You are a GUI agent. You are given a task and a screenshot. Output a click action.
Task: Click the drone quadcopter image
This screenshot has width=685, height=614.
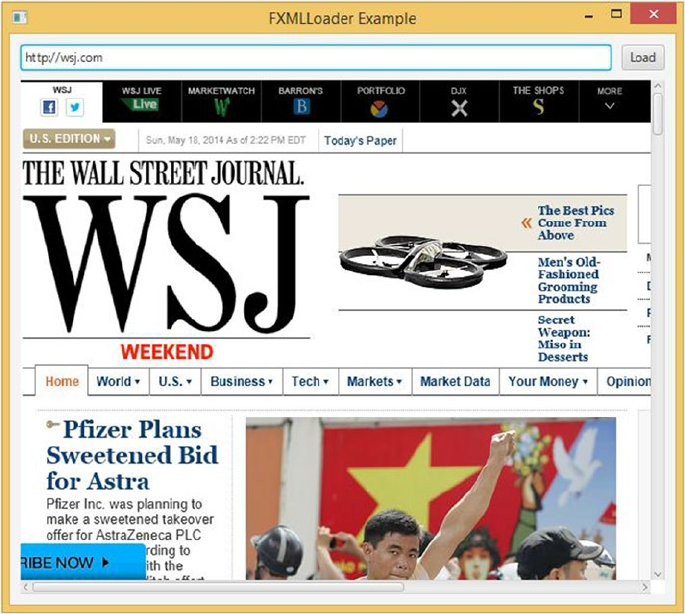click(423, 261)
